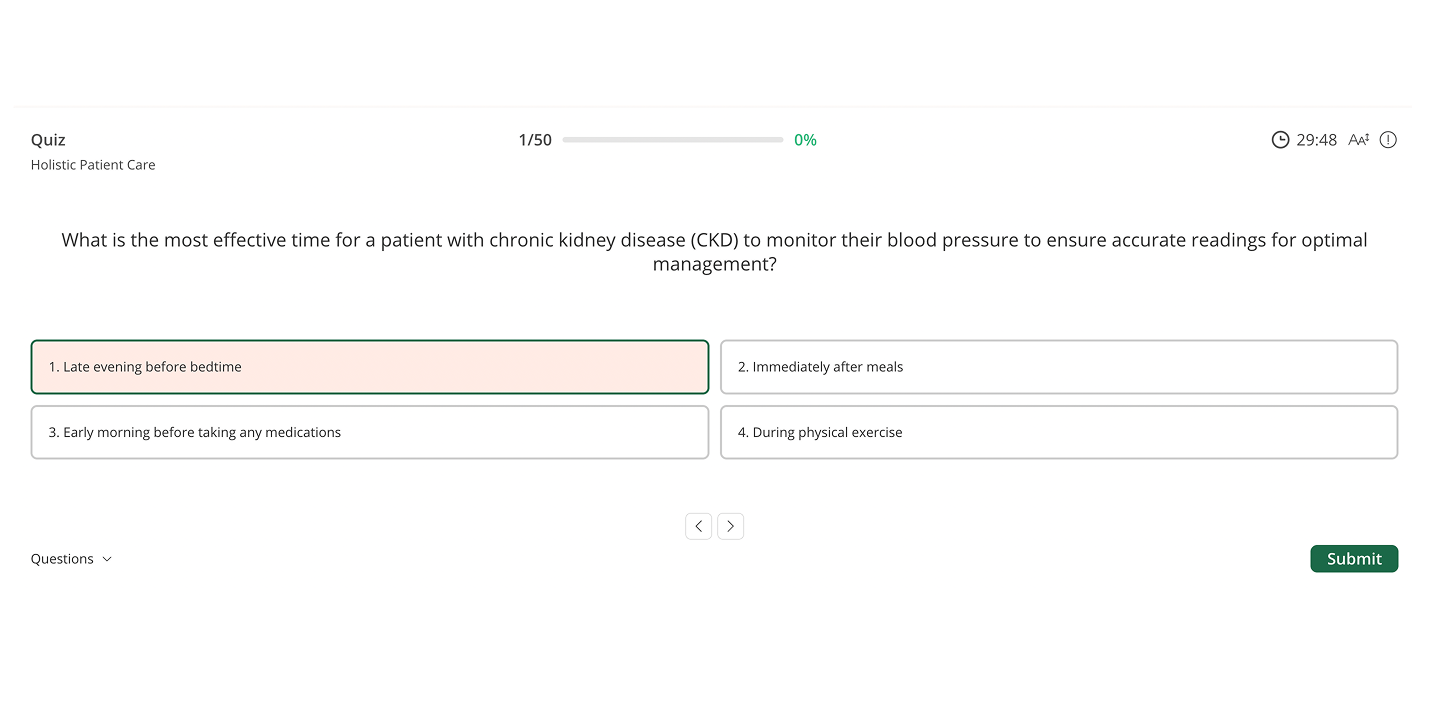This screenshot has width=1430, height=717.
Task: Click the info icon beside the timer
Action: point(1388,140)
